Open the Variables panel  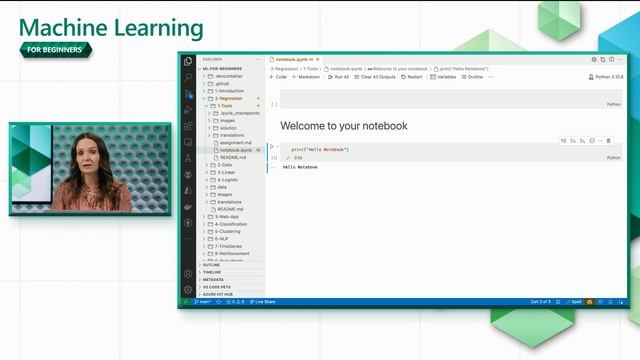(443, 77)
